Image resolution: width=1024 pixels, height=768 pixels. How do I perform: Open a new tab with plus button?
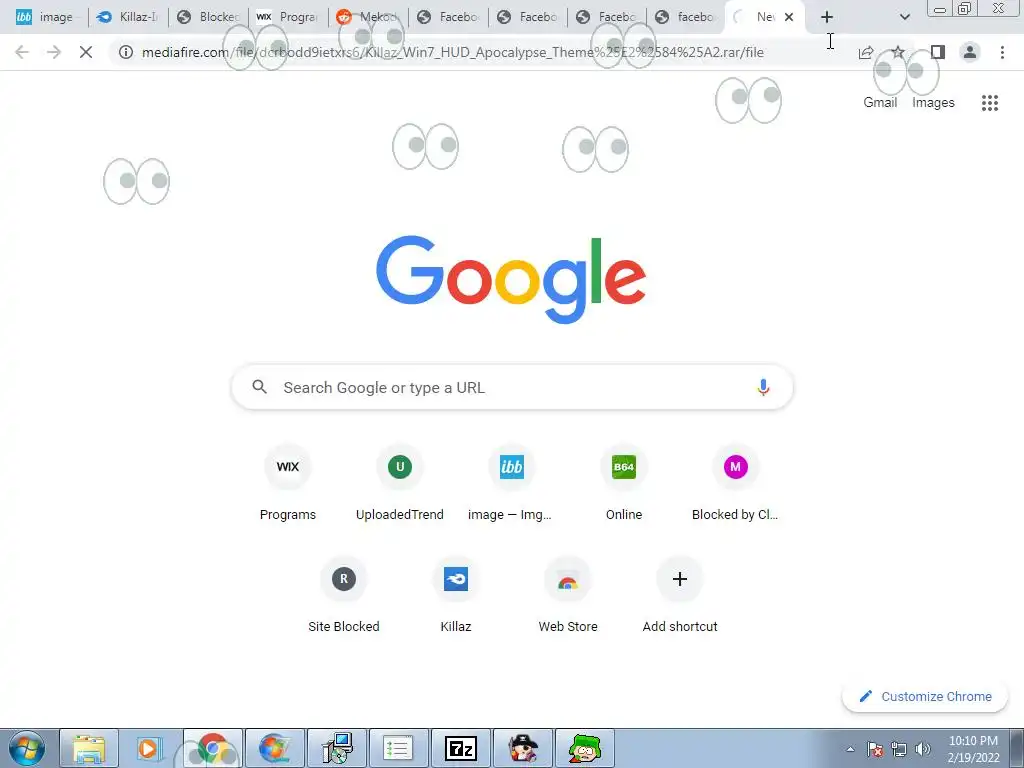coord(827,17)
